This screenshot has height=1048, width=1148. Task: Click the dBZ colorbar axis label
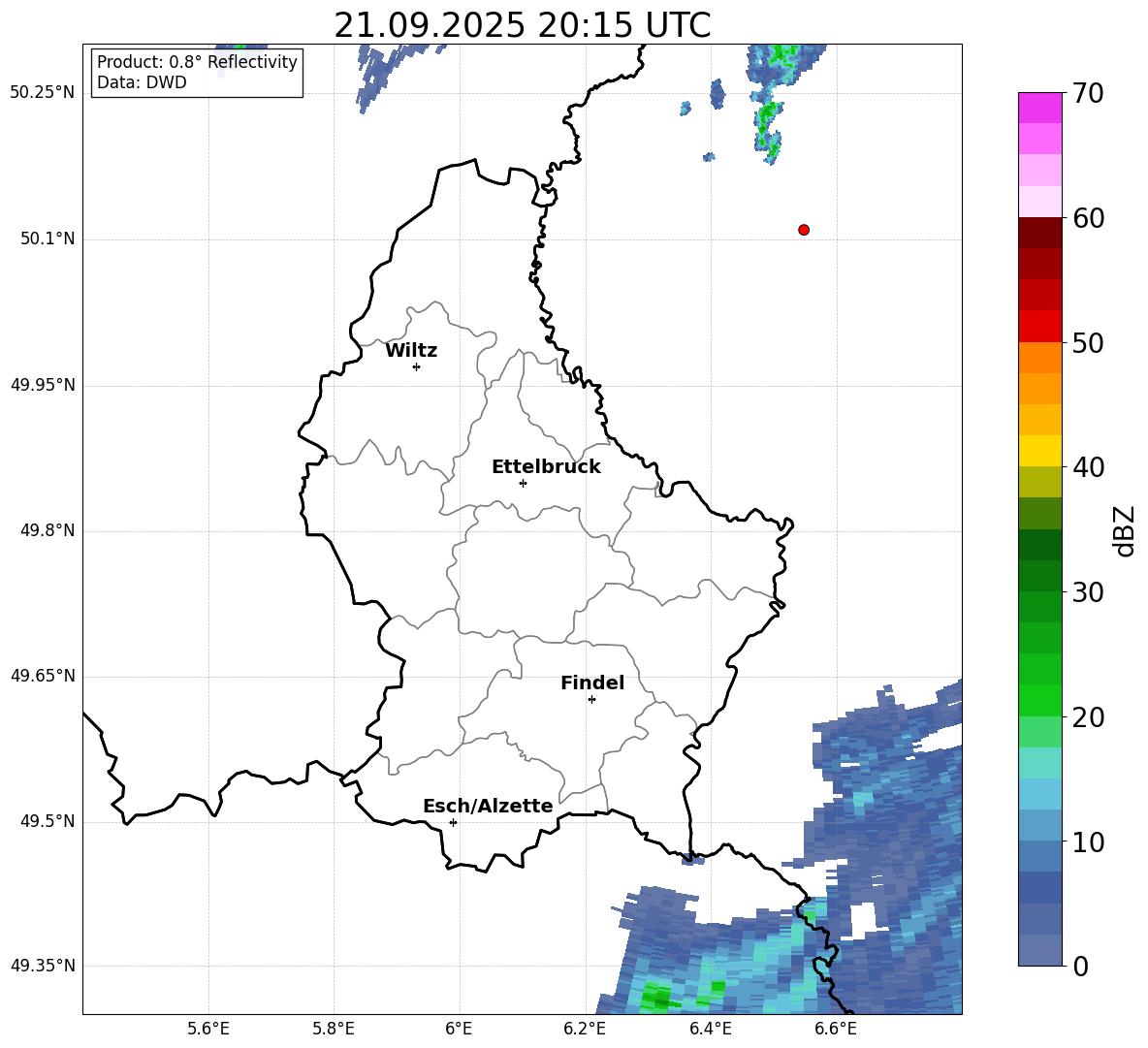tap(1124, 530)
